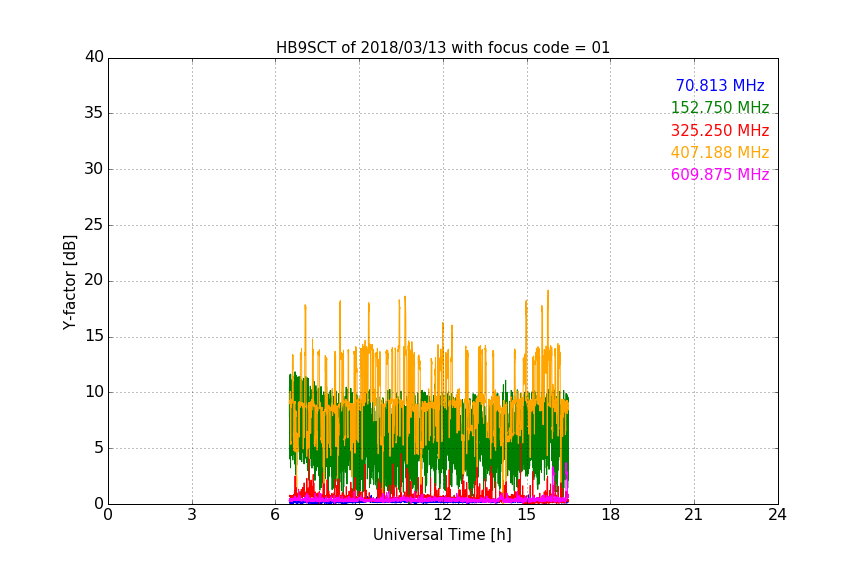Click the x-axis tick value 18

click(x=610, y=515)
